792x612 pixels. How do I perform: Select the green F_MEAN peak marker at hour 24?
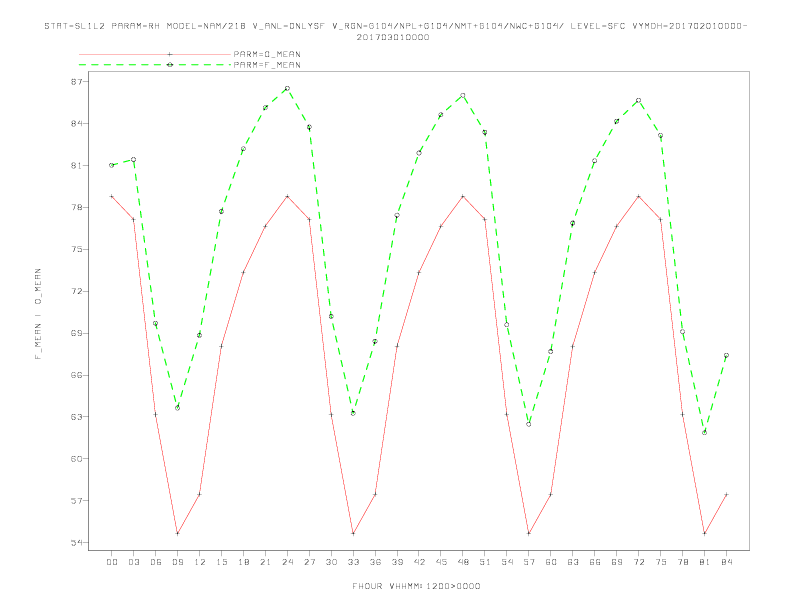coord(287,88)
